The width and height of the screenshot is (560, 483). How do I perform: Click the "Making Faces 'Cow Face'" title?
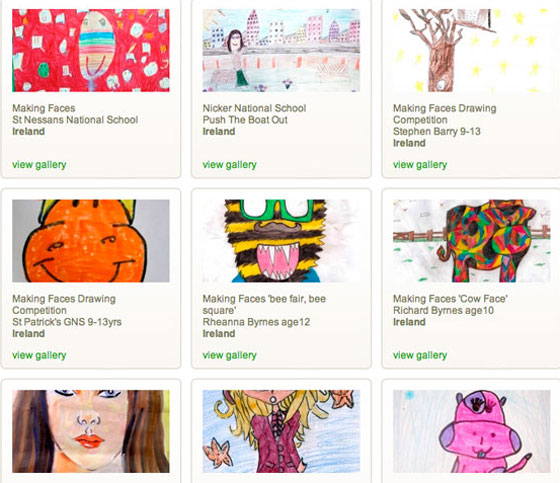450,299
